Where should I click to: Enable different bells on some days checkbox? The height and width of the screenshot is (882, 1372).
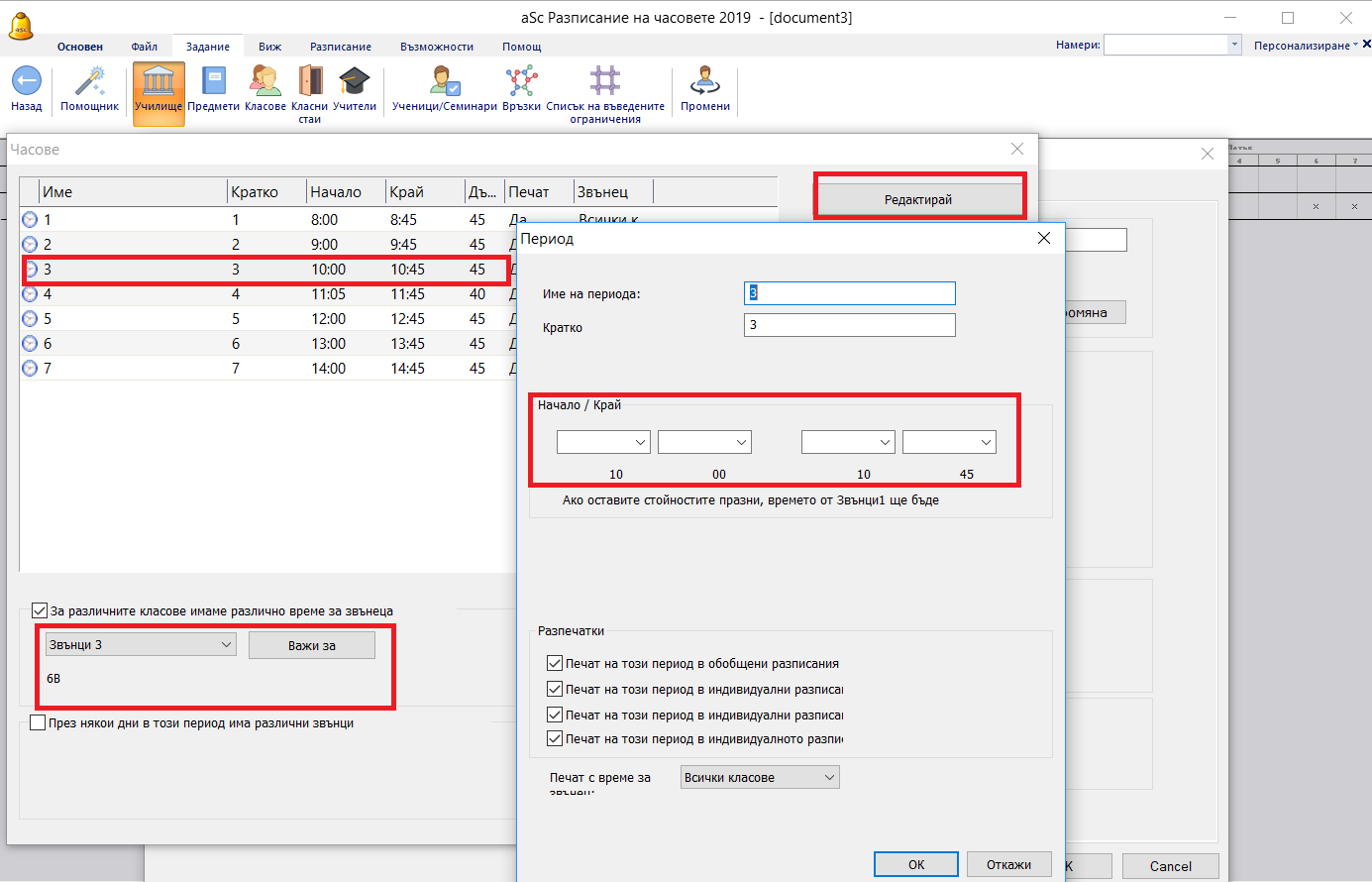(x=38, y=723)
